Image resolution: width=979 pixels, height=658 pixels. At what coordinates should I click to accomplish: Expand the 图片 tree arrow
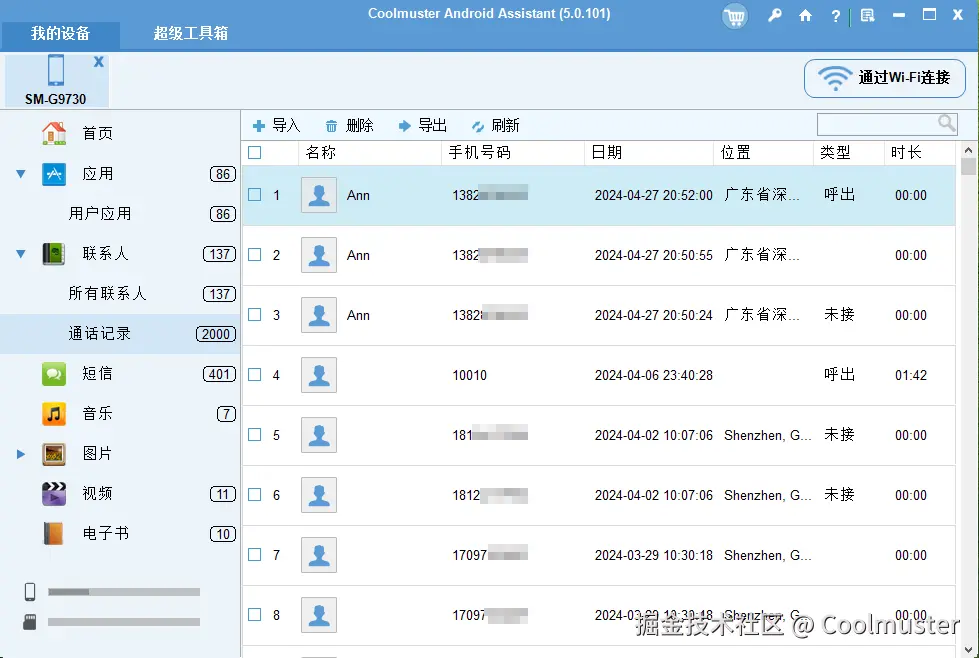click(x=21, y=454)
